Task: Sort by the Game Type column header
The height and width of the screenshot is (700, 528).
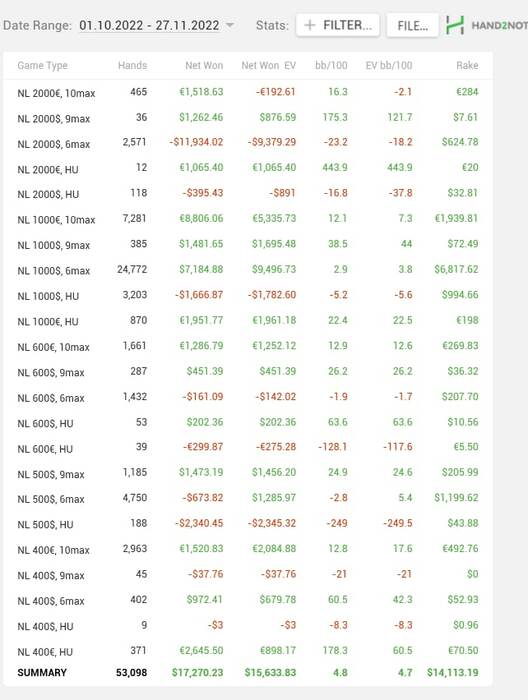Action: tap(42, 66)
